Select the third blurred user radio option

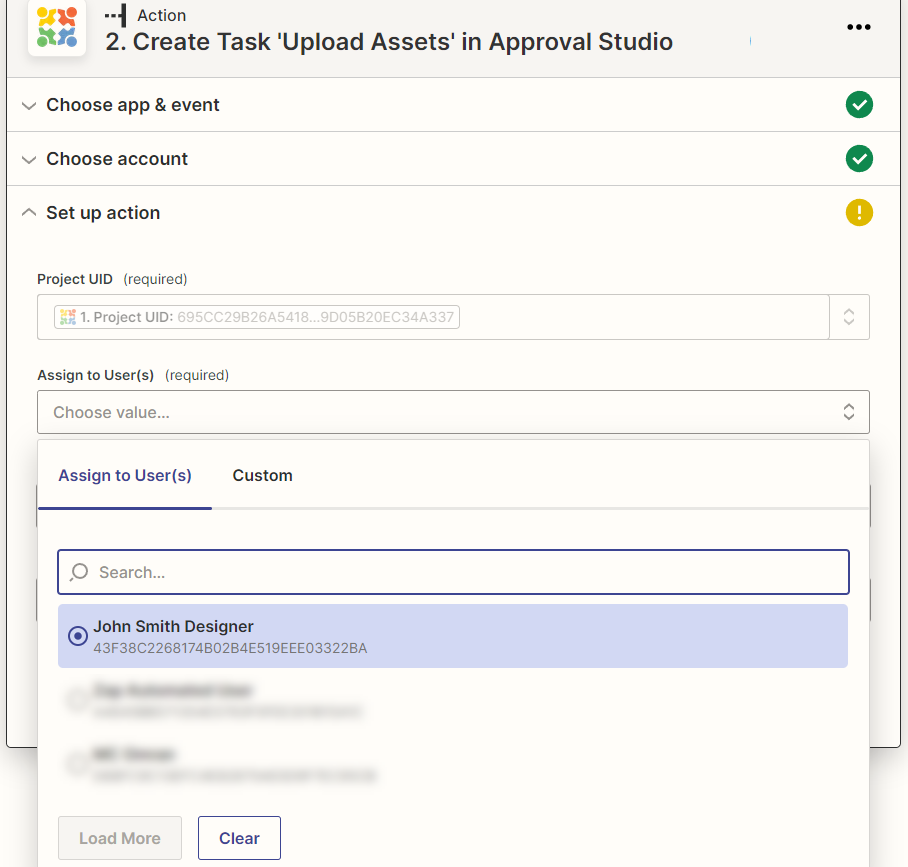pos(77,764)
